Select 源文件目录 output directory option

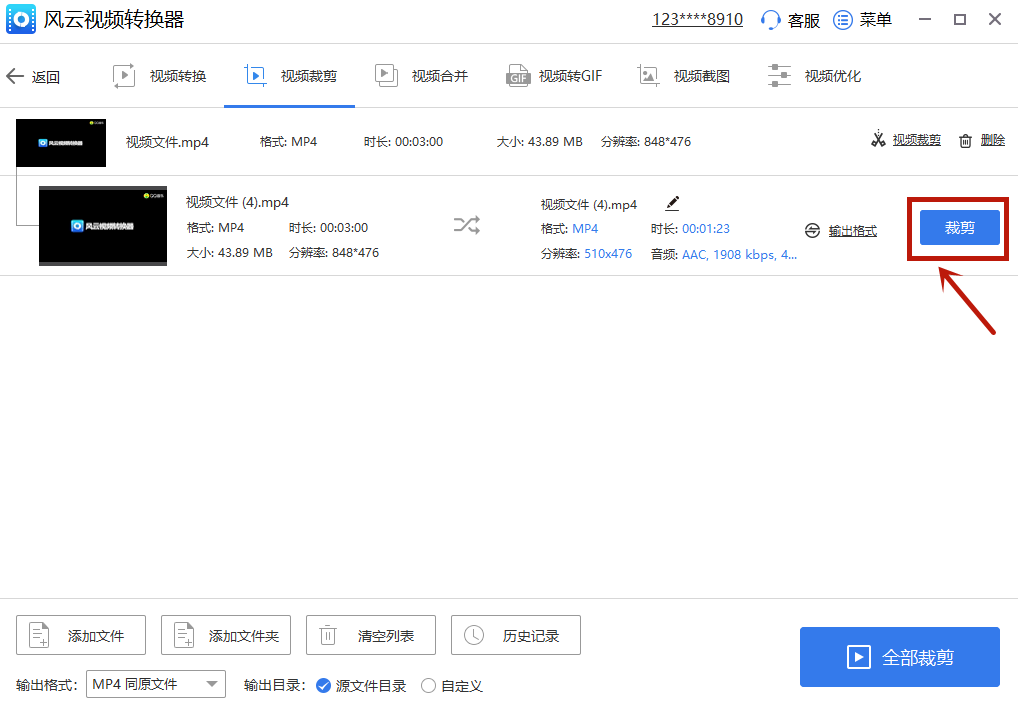[361, 686]
